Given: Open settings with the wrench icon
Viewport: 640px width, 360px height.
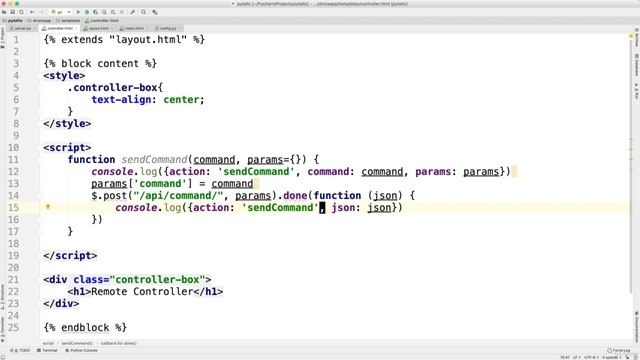Looking at the screenshot, I should 133,12.
